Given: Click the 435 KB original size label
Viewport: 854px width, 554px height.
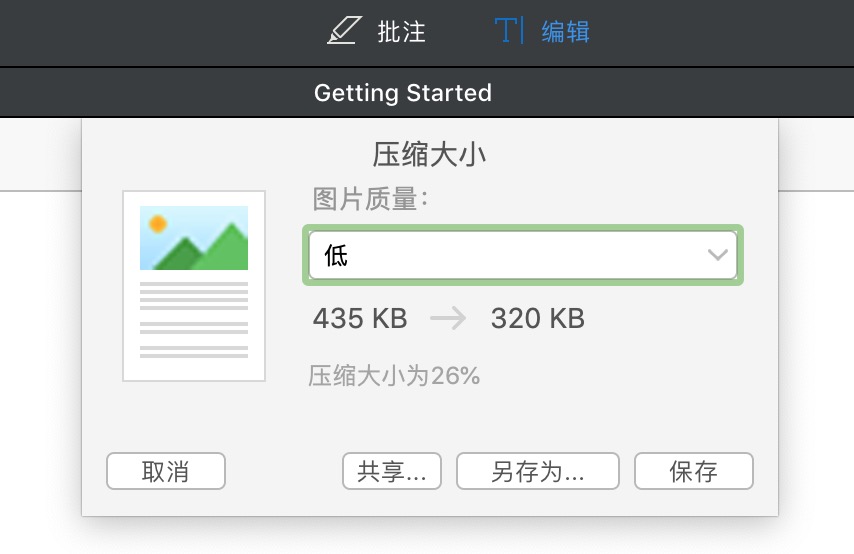Looking at the screenshot, I should click(x=360, y=318).
